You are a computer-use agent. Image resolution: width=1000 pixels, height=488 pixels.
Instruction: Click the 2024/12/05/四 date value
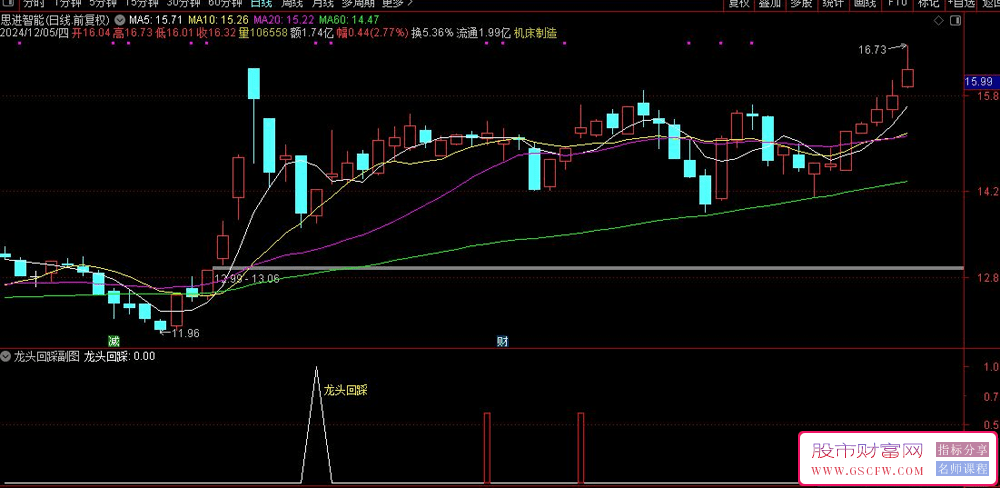click(35, 33)
